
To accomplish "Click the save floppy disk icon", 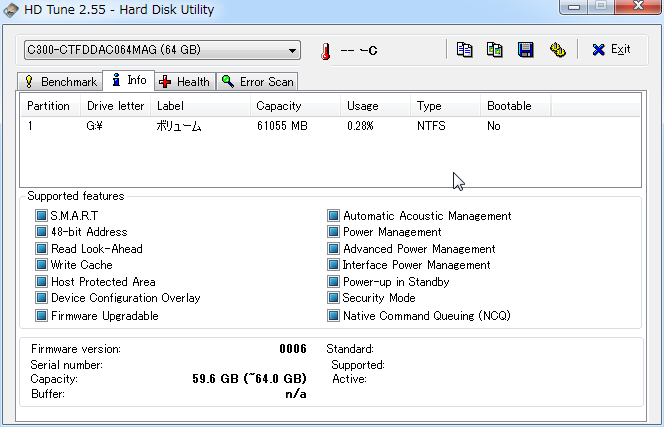I will click(x=526, y=50).
